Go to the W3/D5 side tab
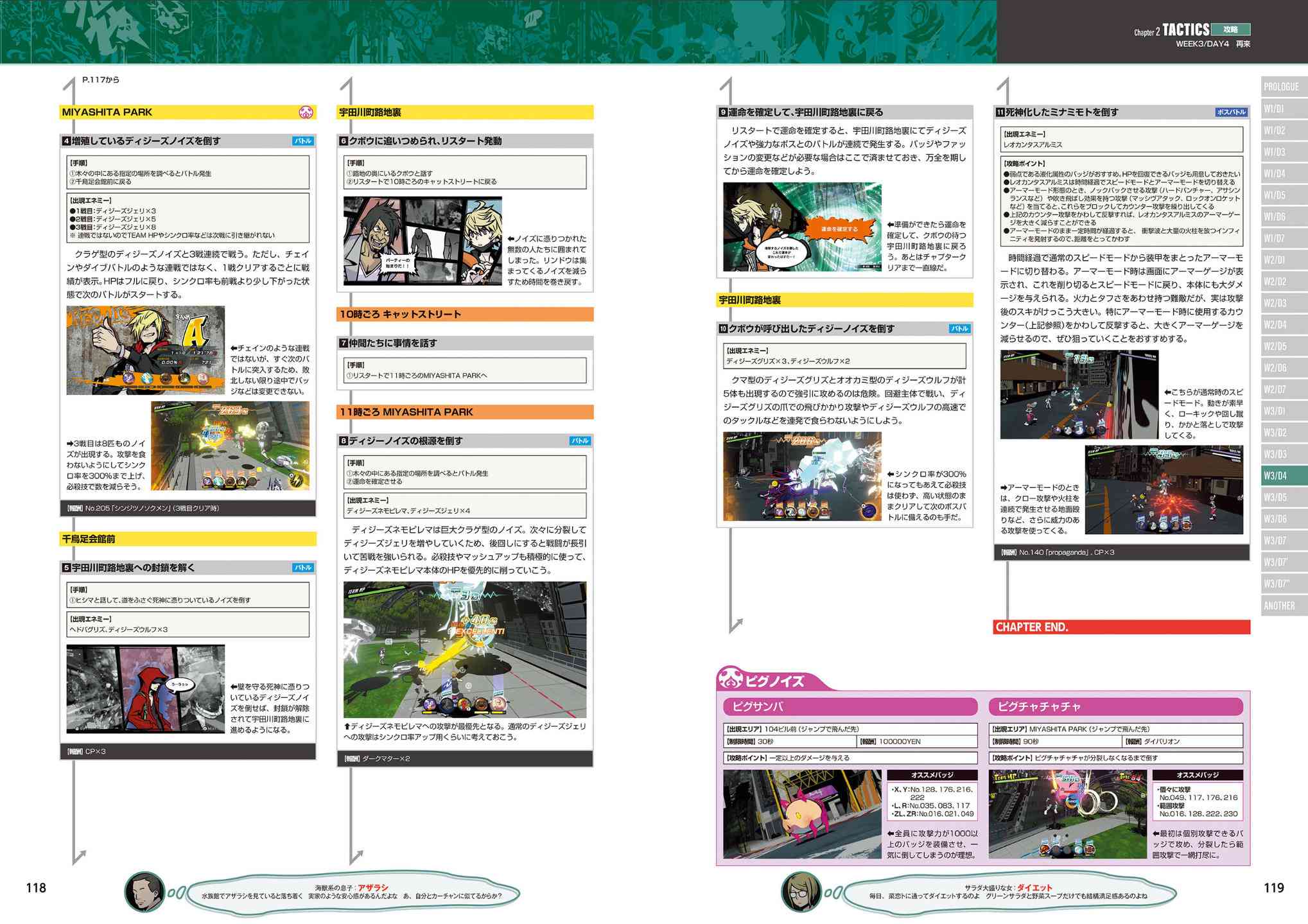 (x=1282, y=498)
